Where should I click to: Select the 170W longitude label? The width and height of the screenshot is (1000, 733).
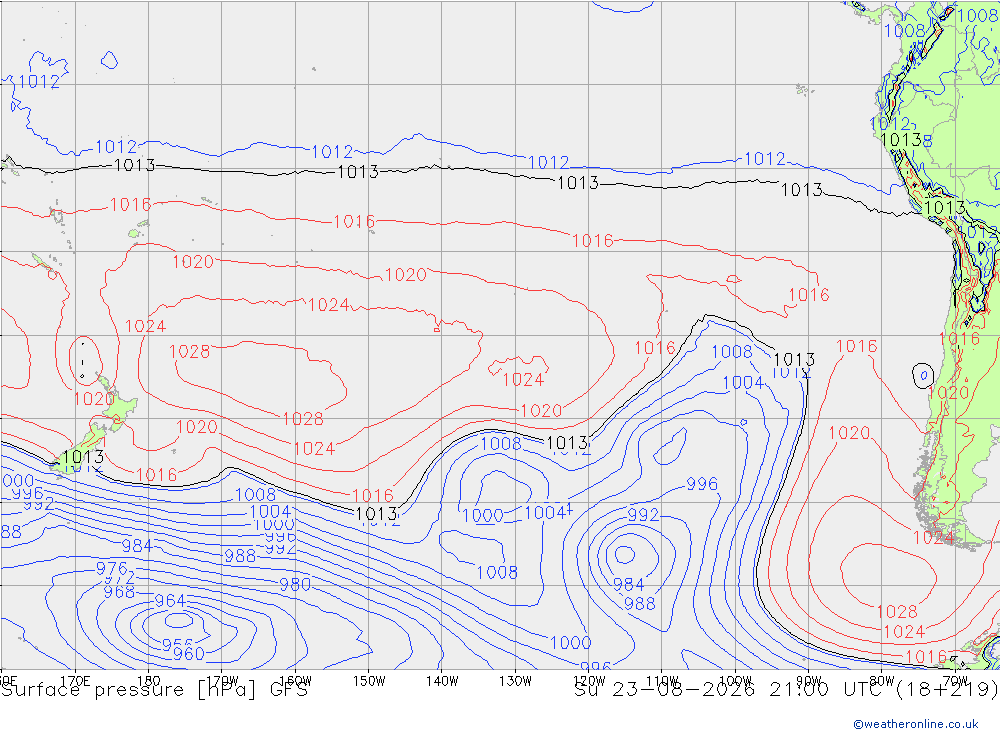[223, 681]
